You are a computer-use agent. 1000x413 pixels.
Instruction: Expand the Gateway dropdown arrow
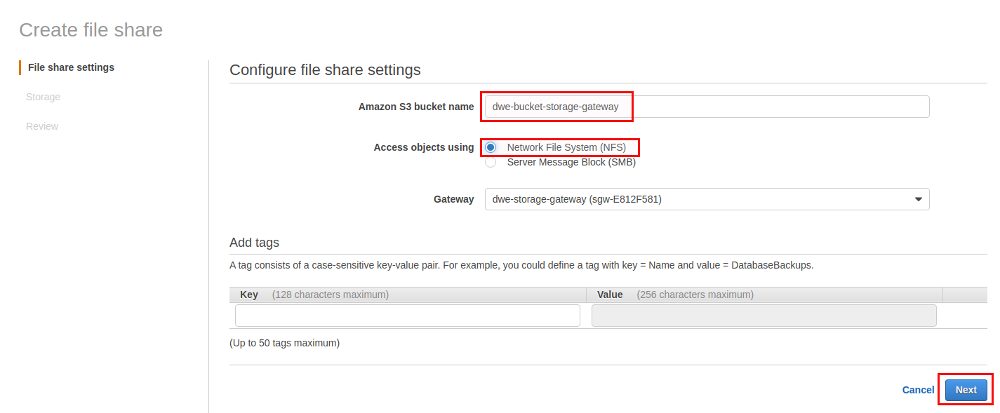tap(918, 199)
